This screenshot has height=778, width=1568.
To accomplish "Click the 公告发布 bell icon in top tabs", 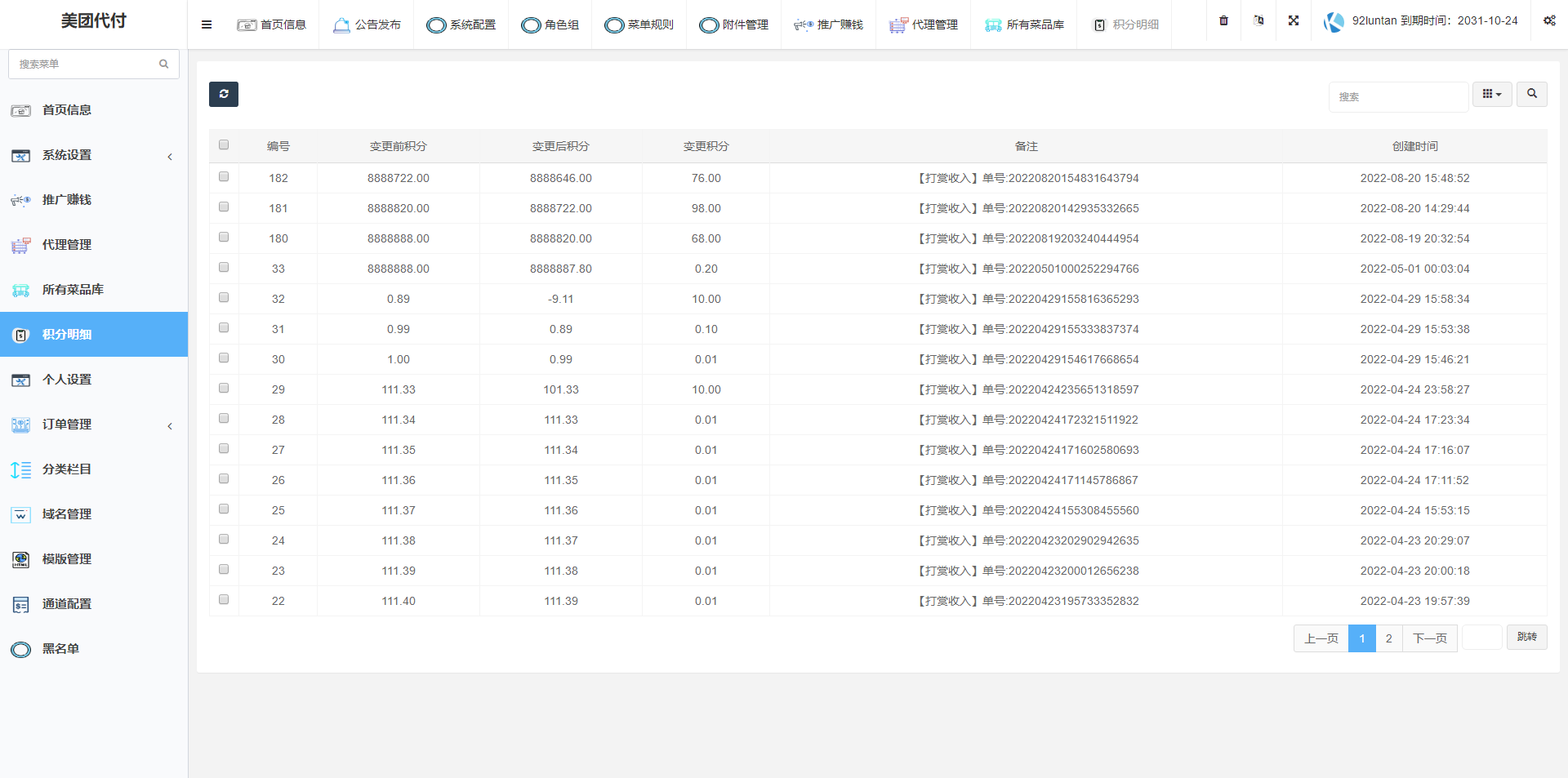I will click(341, 25).
